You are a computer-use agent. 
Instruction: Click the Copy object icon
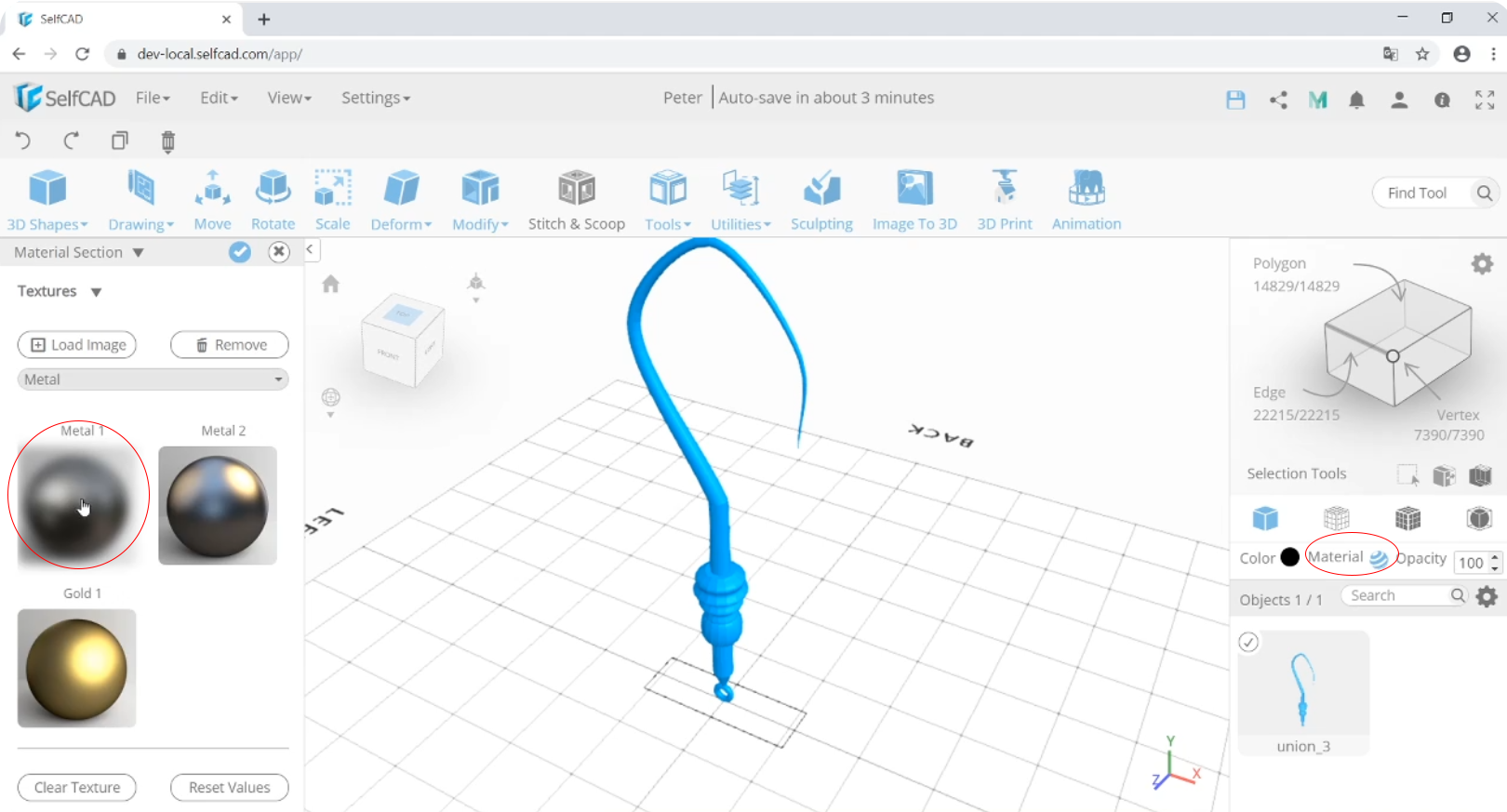click(x=119, y=140)
